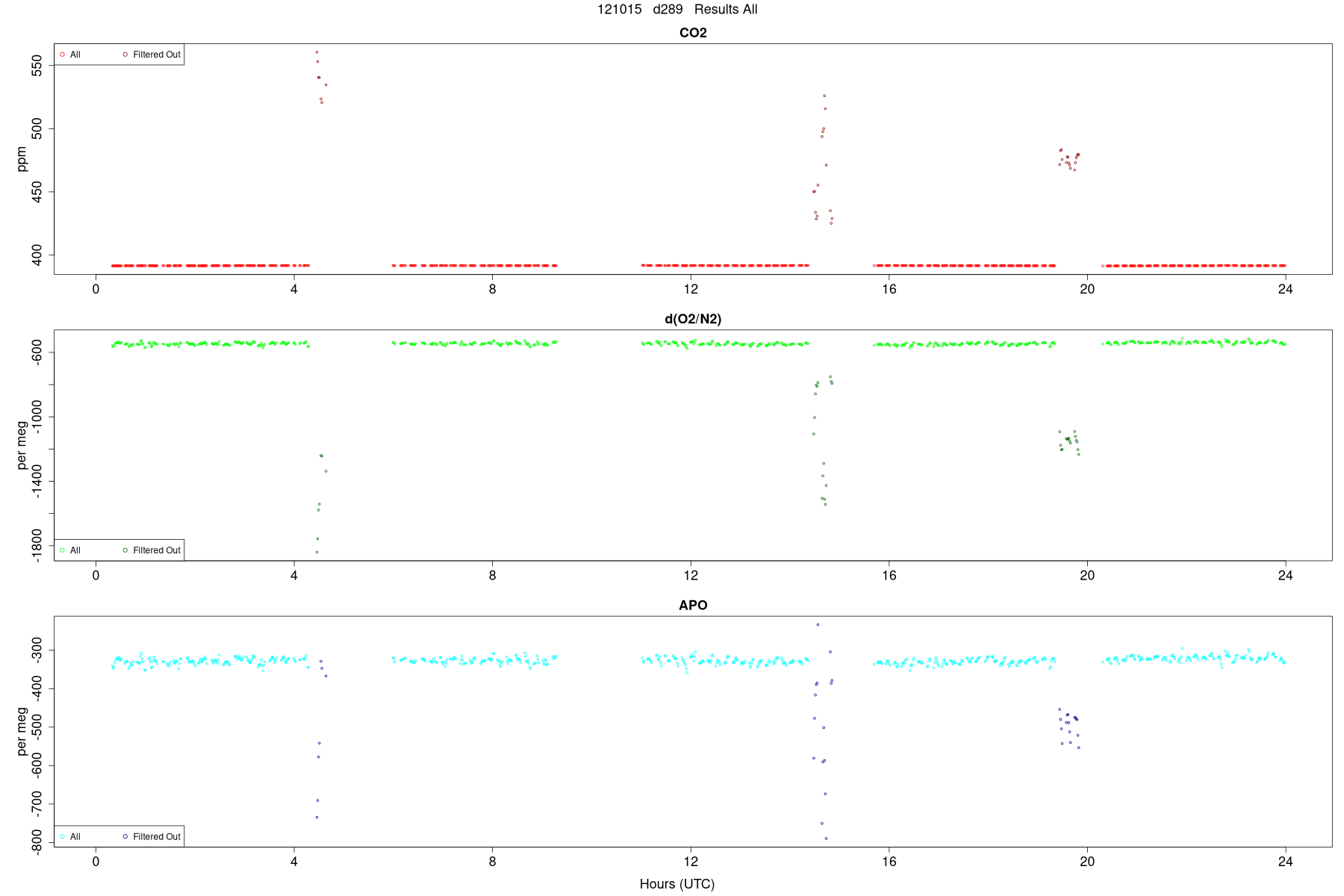Click the 12 hour tick under CO2 plot

(x=691, y=289)
